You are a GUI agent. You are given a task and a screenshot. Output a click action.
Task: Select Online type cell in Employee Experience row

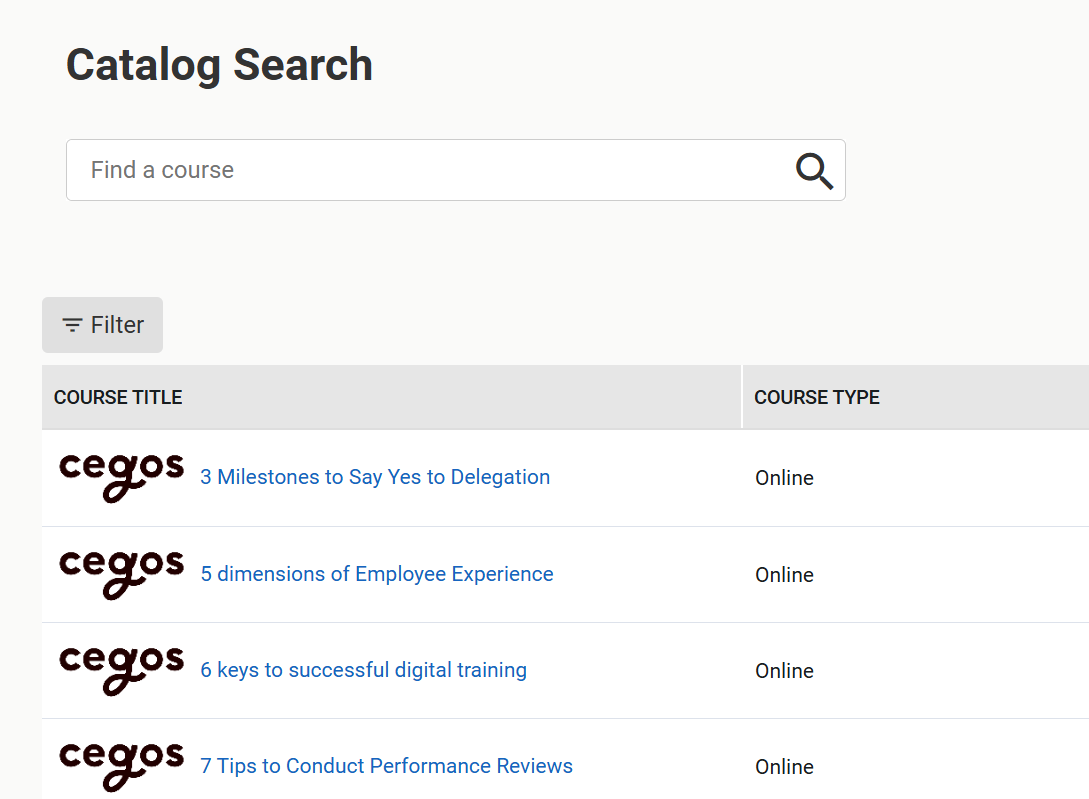click(x=784, y=575)
